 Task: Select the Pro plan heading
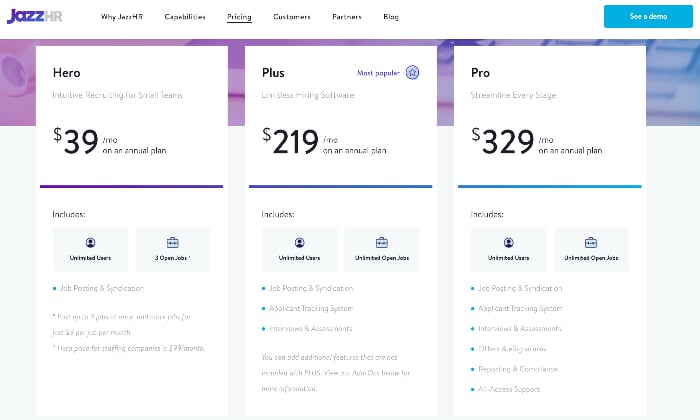tap(480, 73)
